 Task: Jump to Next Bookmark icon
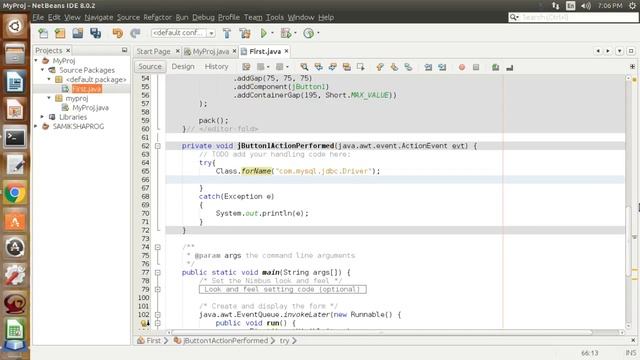tap(394, 67)
